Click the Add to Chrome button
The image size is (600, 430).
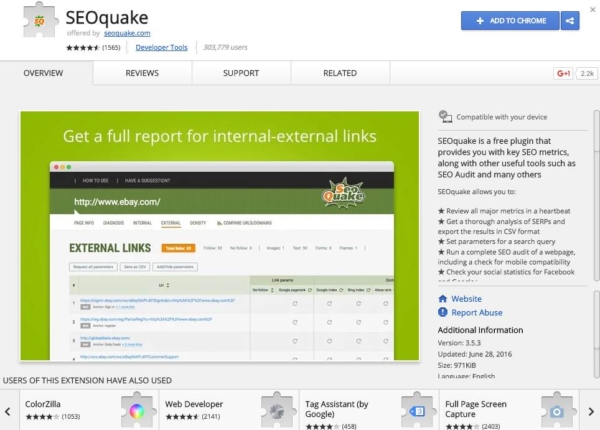[510, 21]
